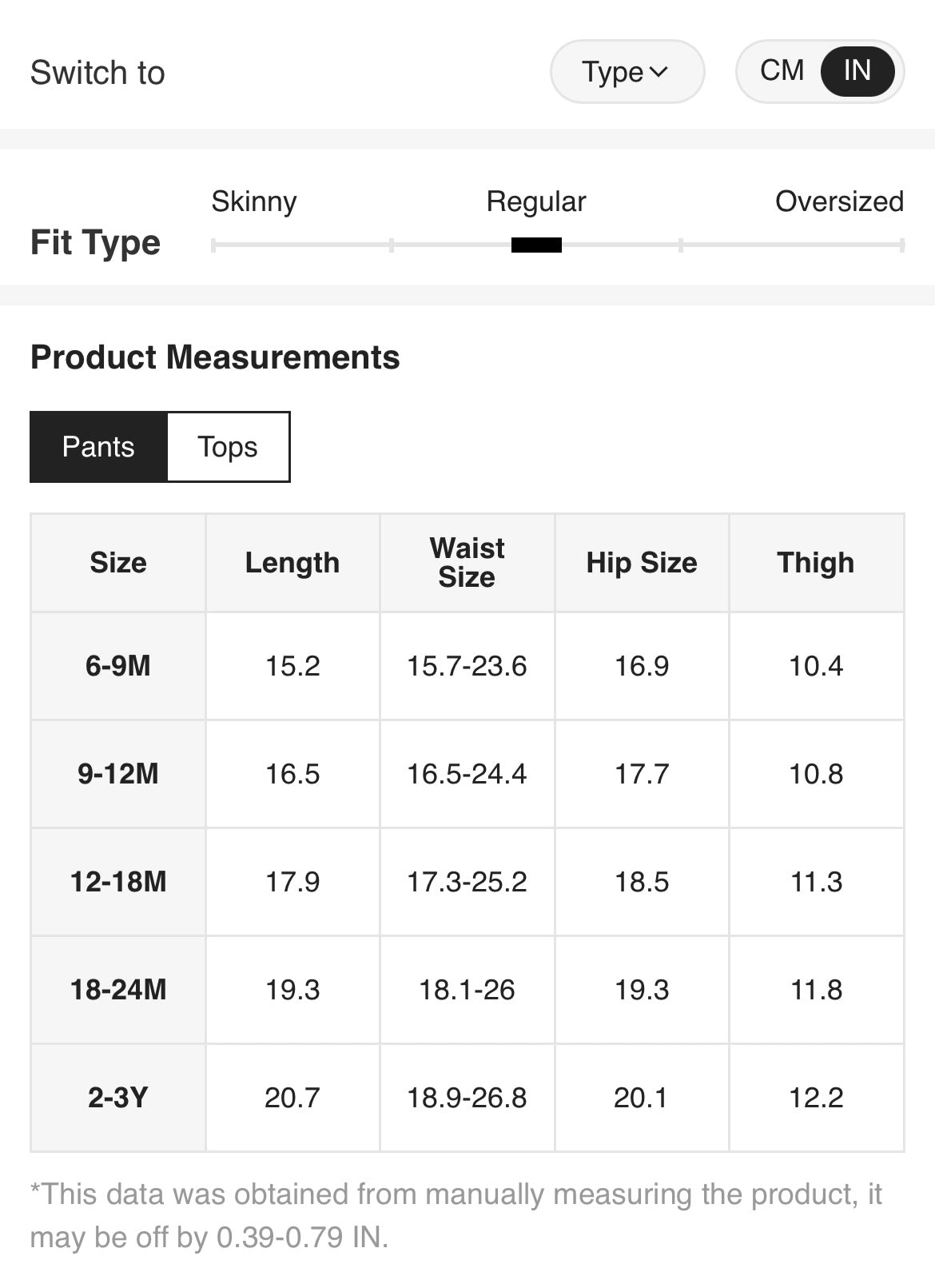Viewport: 935px width, 1288px height.
Task: Select the 2-3Y size row
Action: coord(118,1098)
